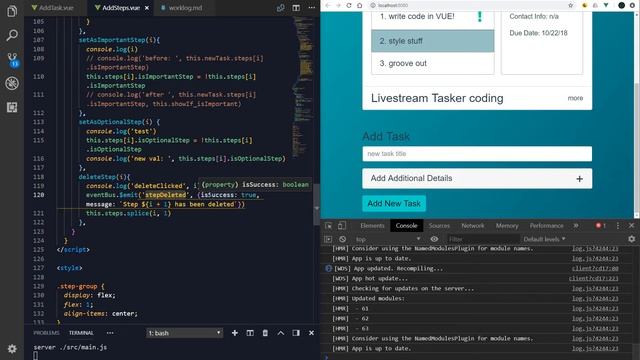Open the Search icon in activity bar

pos(12,35)
